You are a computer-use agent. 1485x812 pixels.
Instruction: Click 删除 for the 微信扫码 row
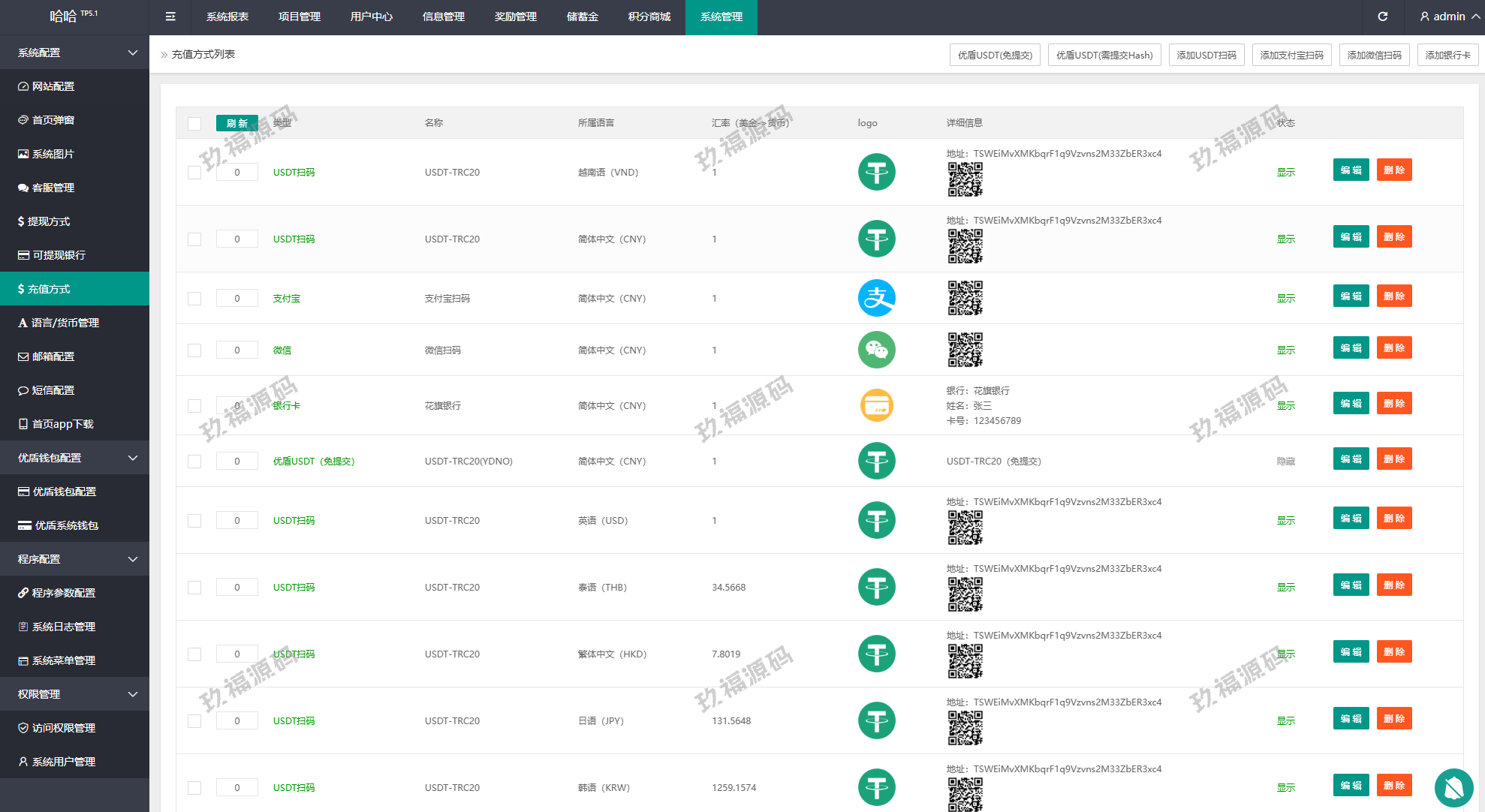click(x=1393, y=348)
